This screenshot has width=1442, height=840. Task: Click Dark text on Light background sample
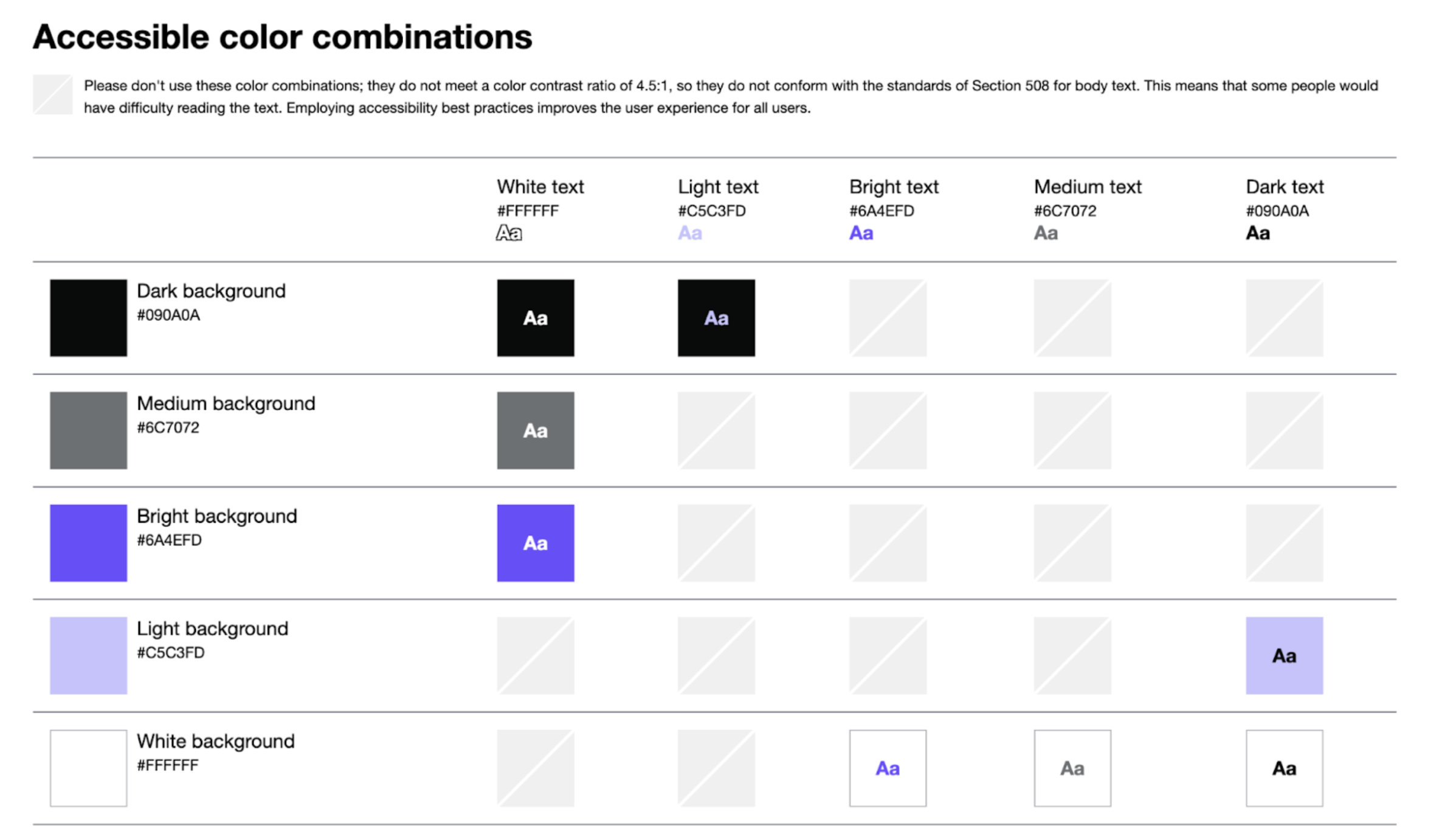[x=1284, y=655]
